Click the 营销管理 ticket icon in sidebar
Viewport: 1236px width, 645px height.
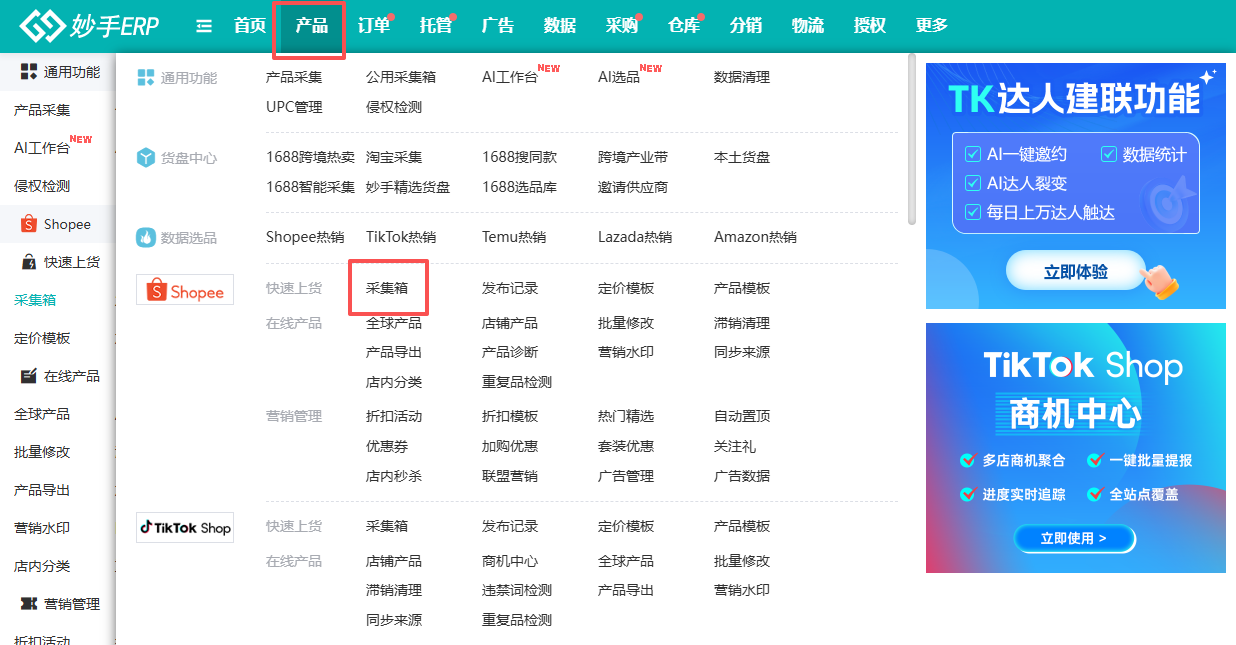[28, 604]
